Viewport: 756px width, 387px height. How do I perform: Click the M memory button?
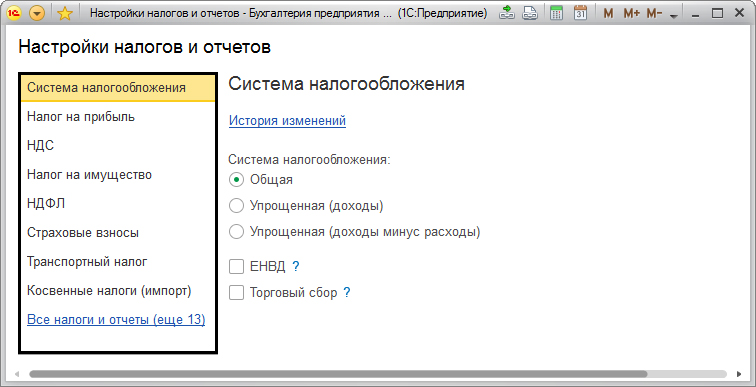(x=608, y=13)
